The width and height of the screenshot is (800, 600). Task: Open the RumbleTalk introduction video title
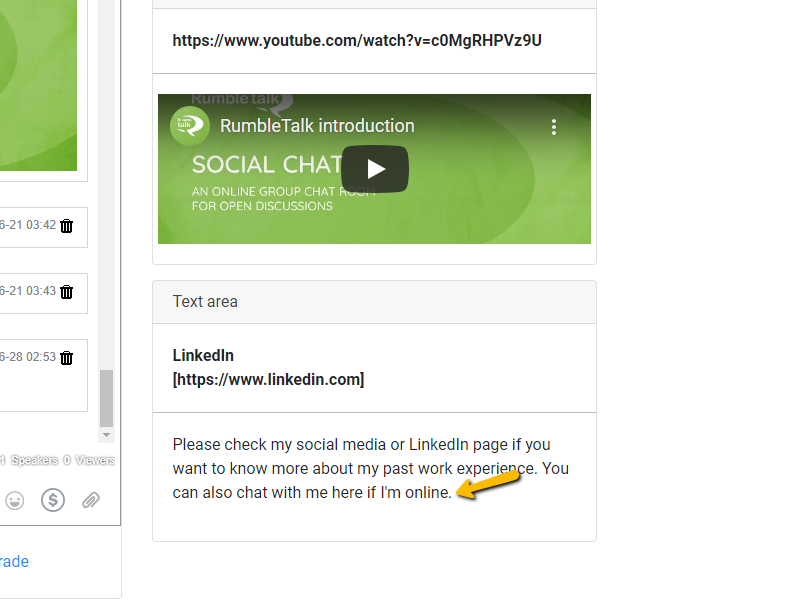(x=316, y=126)
